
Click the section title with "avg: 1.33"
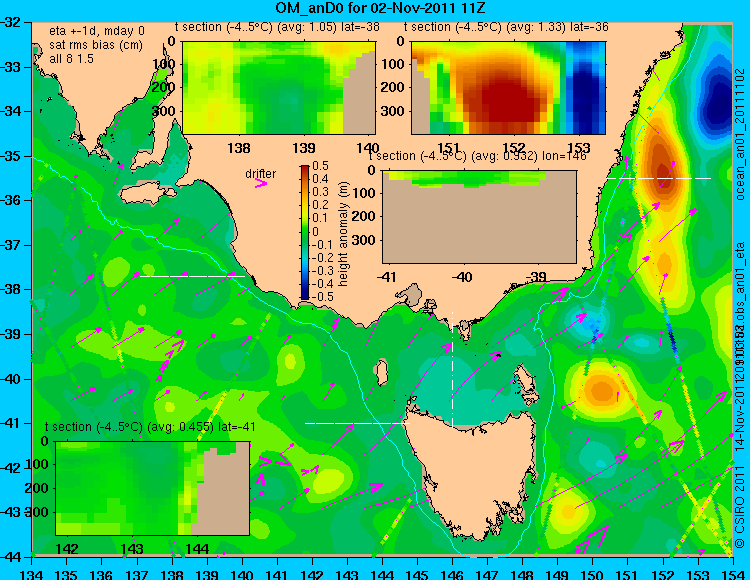point(506,27)
